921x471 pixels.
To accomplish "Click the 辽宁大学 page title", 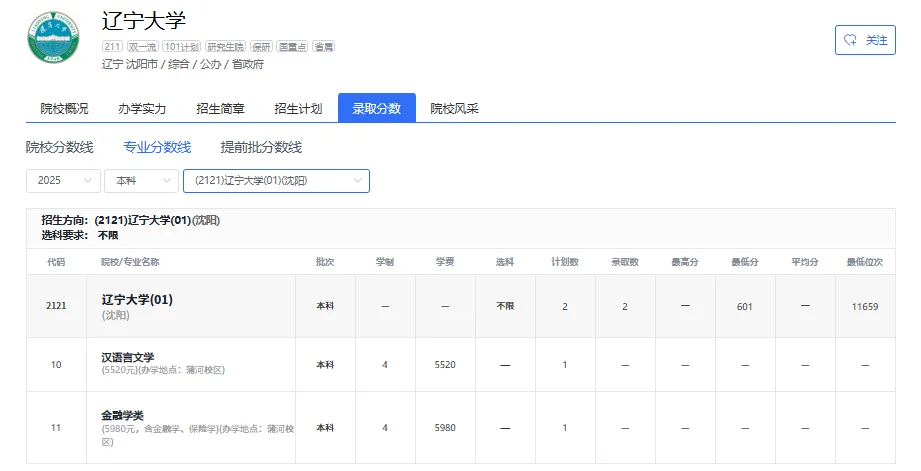I will [144, 21].
